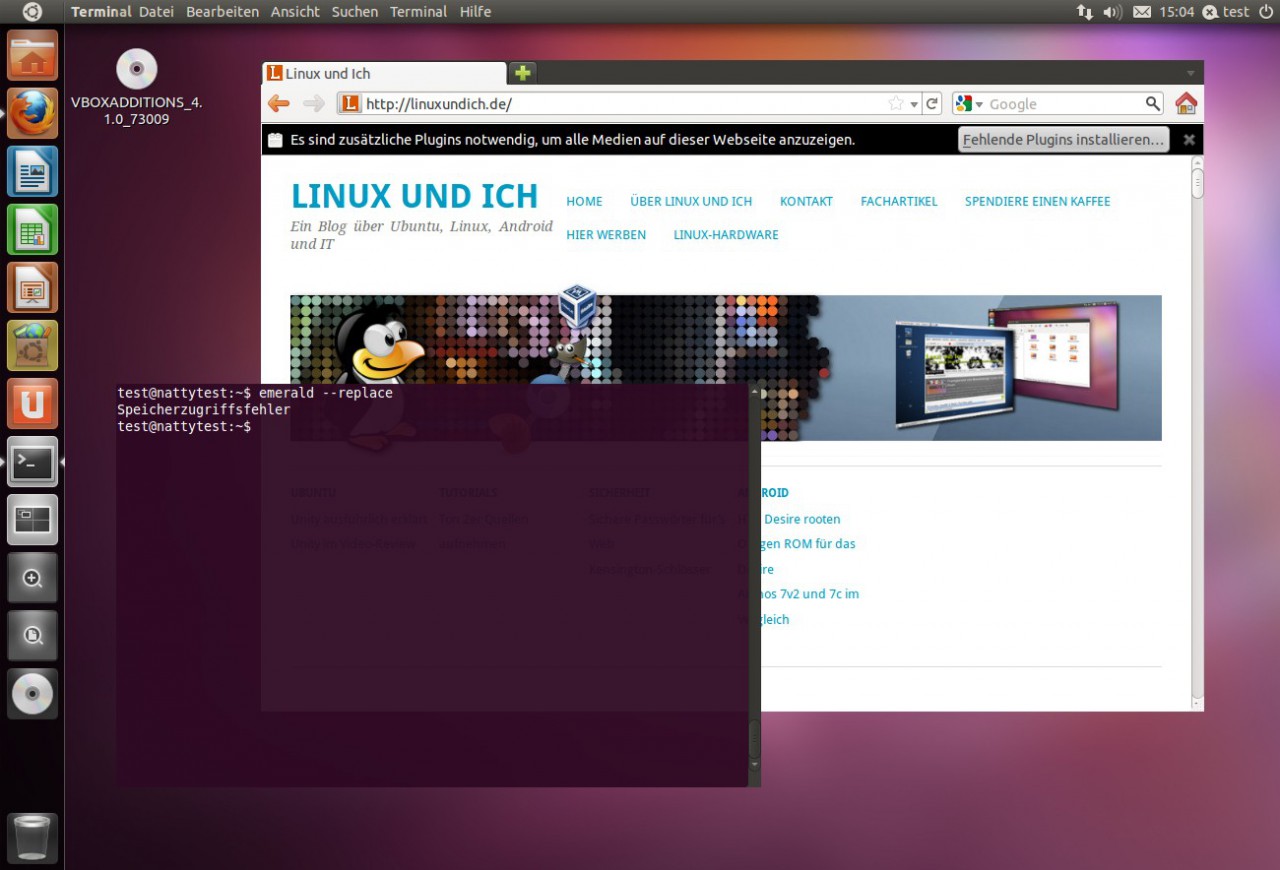Open the Ubuntu One launcher icon
Viewport: 1280px width, 870px height.
pos(33,403)
